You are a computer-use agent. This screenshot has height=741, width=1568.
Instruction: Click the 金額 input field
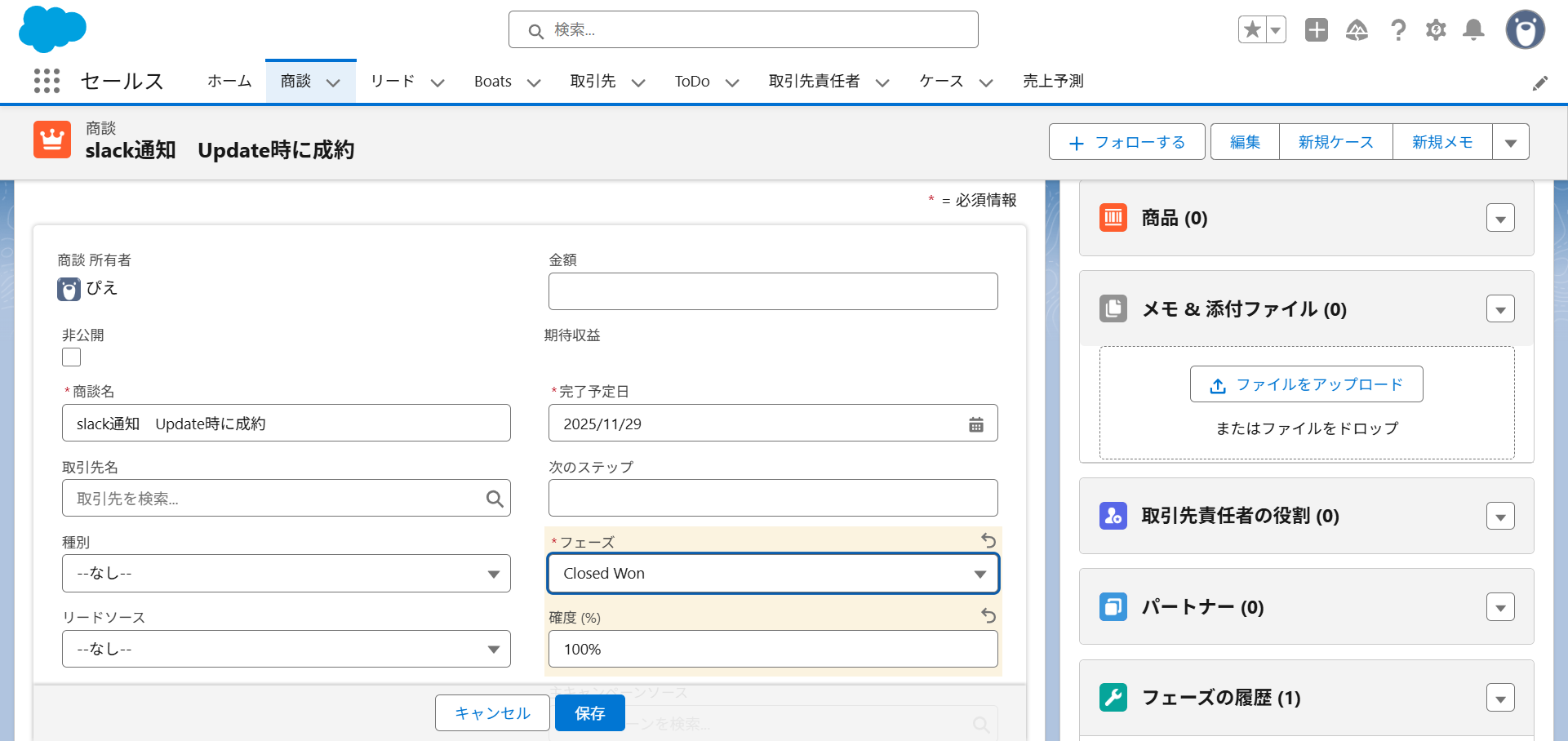[773, 291]
